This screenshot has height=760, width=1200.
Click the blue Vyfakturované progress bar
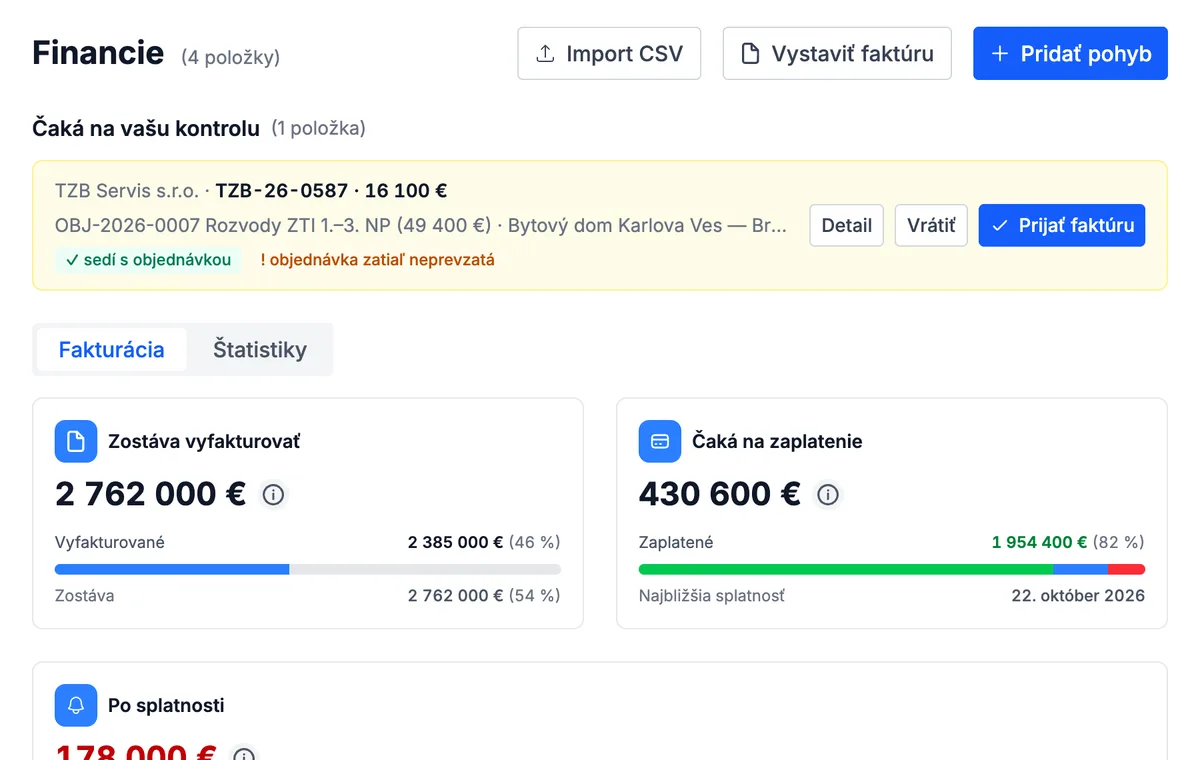coord(172,569)
